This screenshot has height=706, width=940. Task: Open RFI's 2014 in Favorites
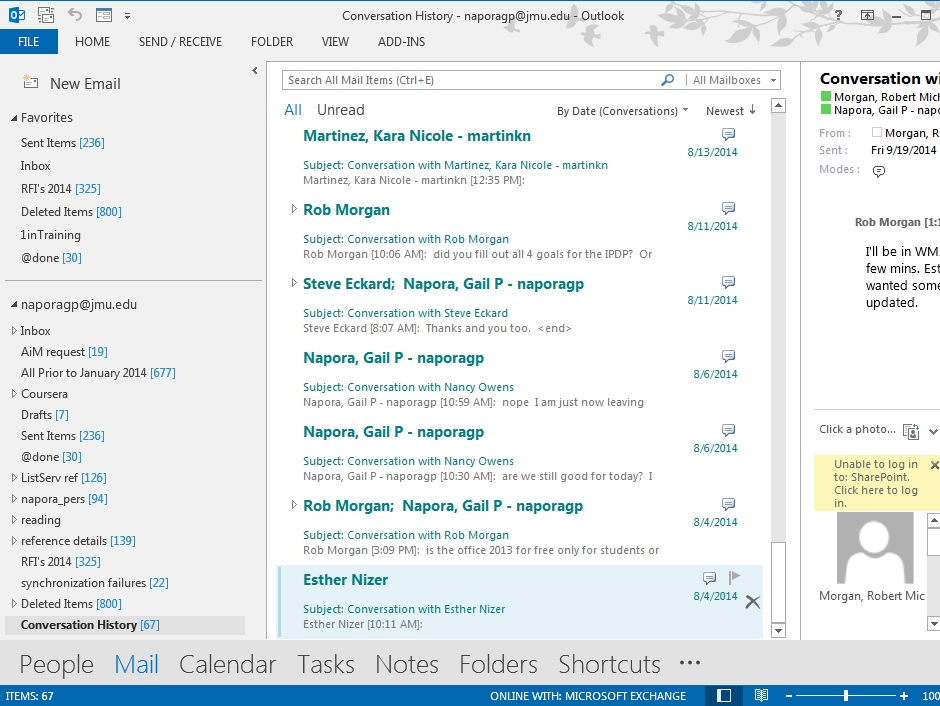[x=61, y=189]
